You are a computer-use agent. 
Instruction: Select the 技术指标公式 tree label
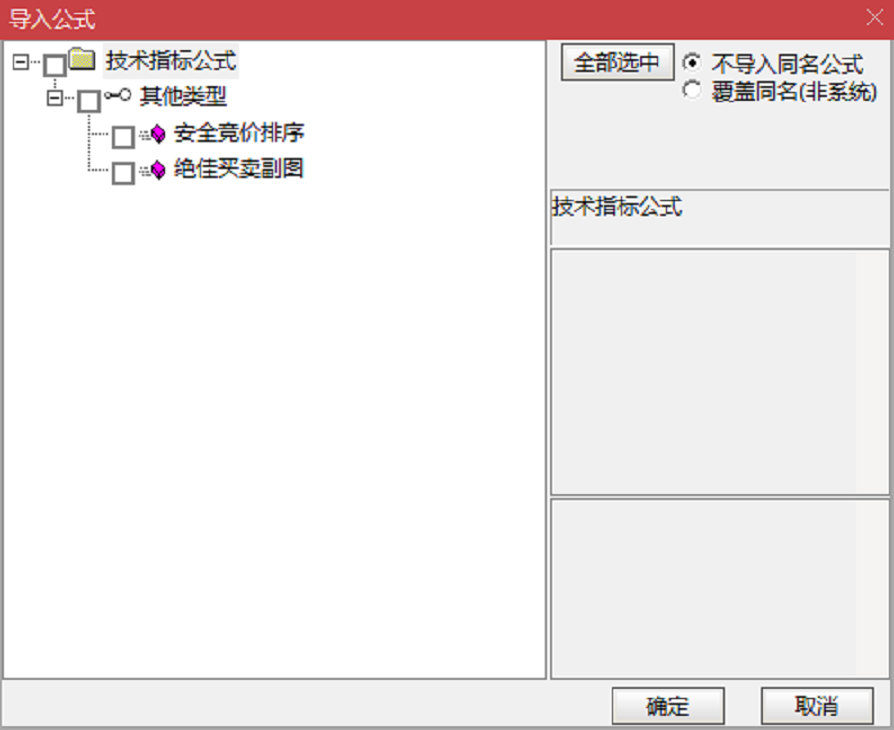click(x=170, y=60)
